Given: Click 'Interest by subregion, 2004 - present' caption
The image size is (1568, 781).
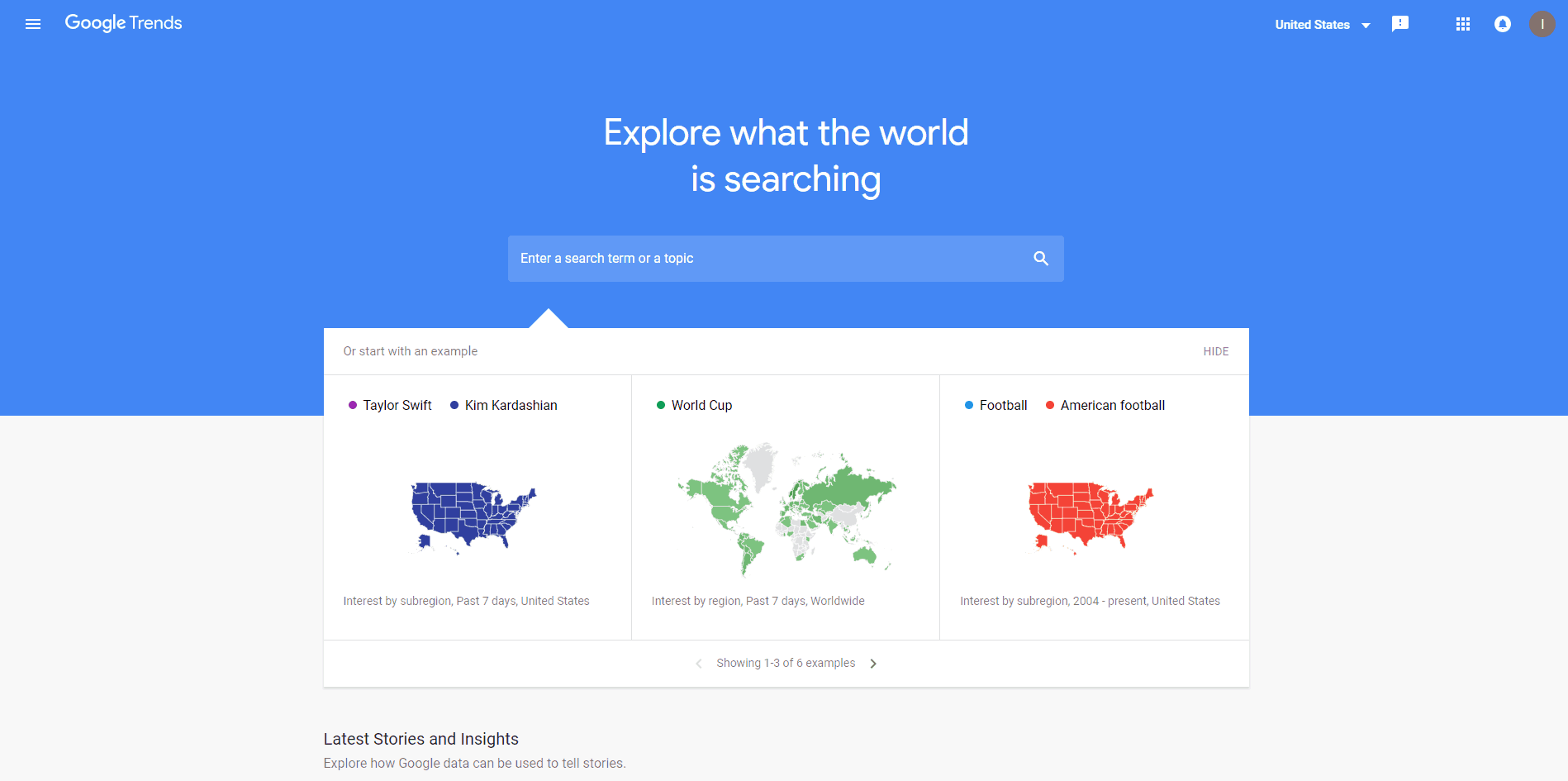Looking at the screenshot, I should [x=1090, y=601].
